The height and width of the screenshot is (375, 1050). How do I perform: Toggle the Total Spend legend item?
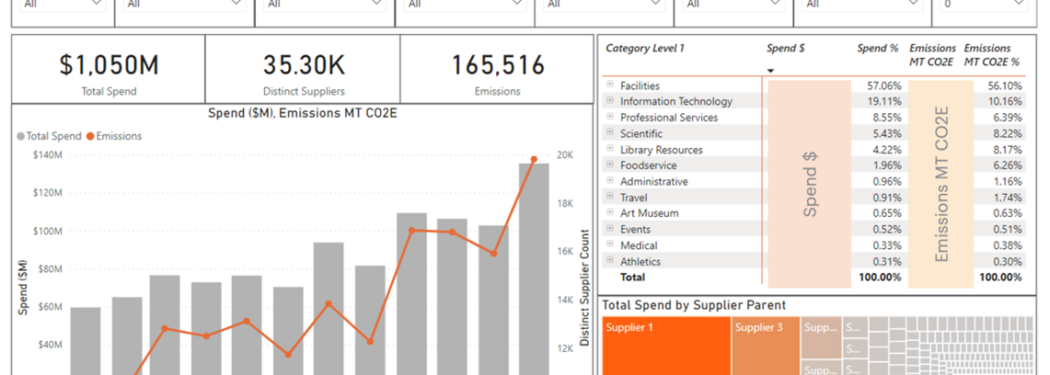(49, 136)
